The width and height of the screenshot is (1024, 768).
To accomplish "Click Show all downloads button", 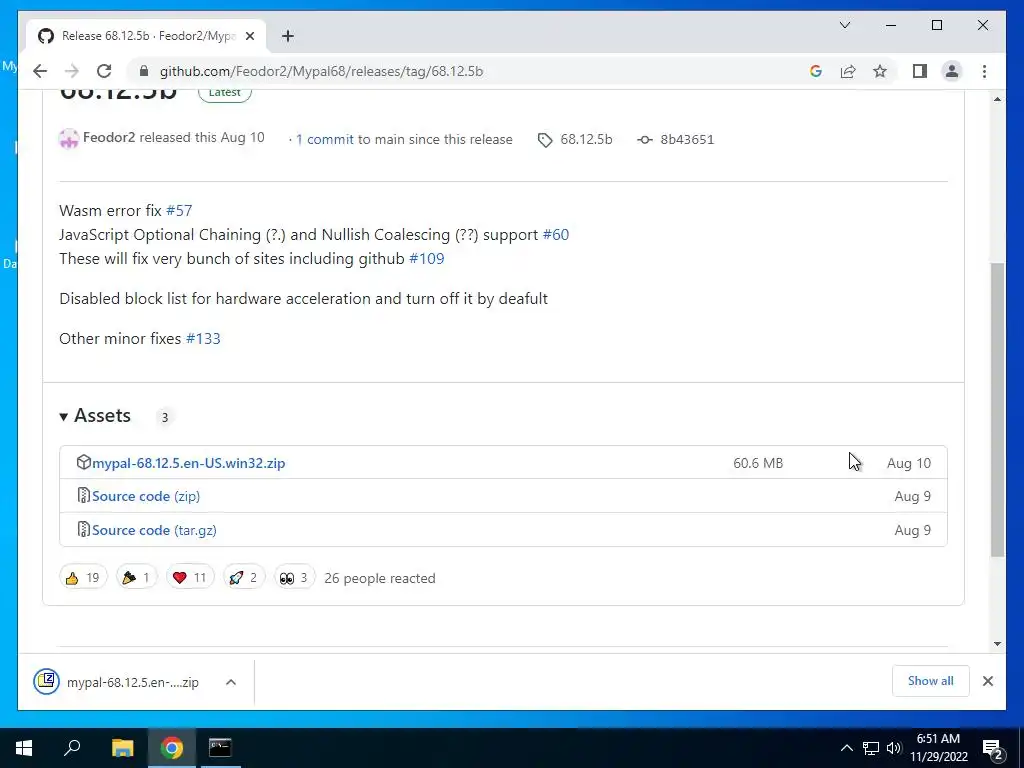I will pos(930,681).
